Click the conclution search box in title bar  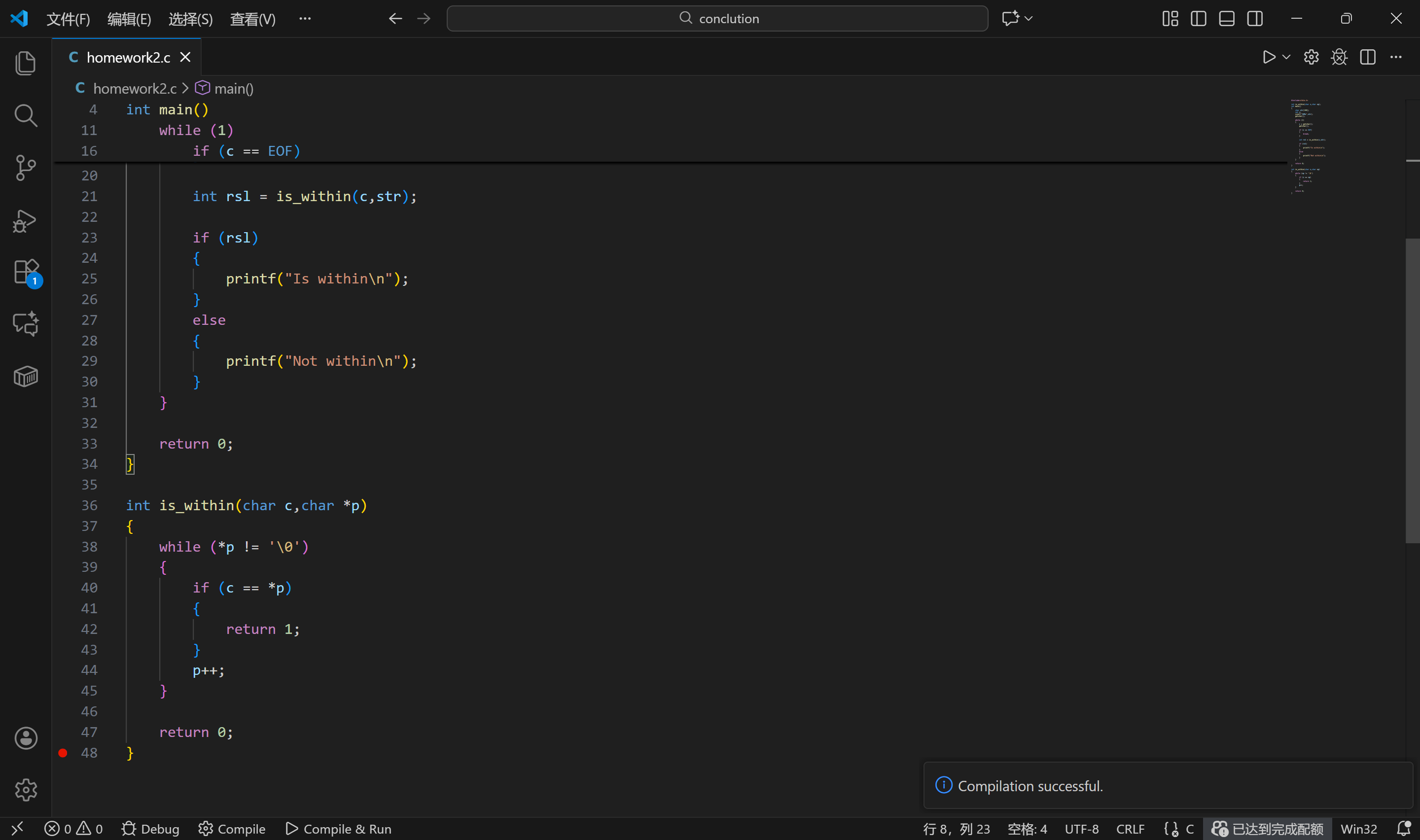(x=717, y=19)
